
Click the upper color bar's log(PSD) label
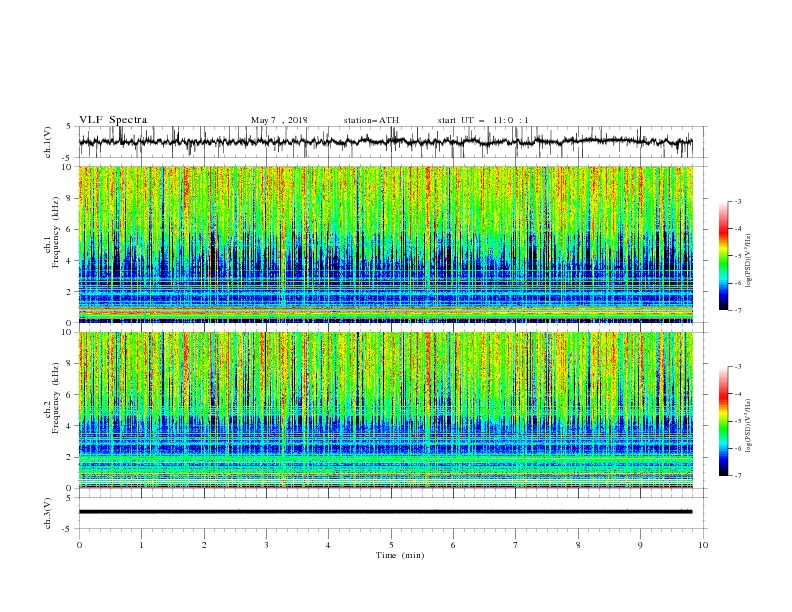click(x=749, y=261)
